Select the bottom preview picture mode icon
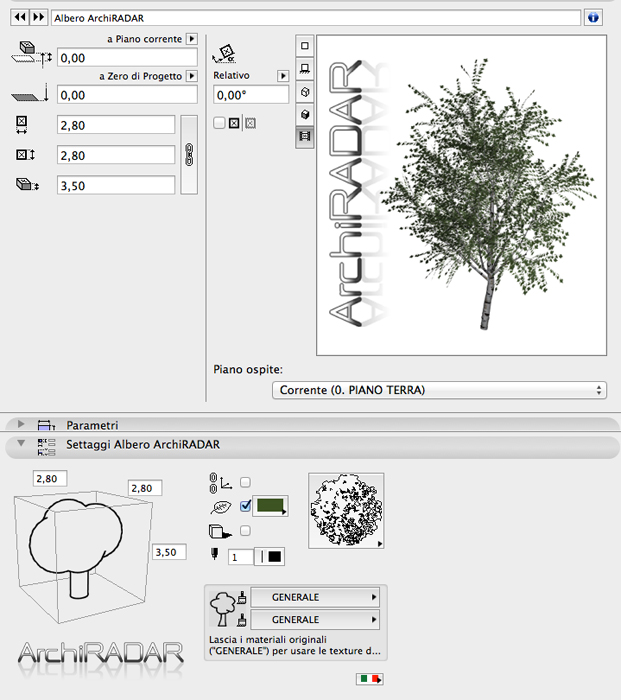 pos(305,136)
